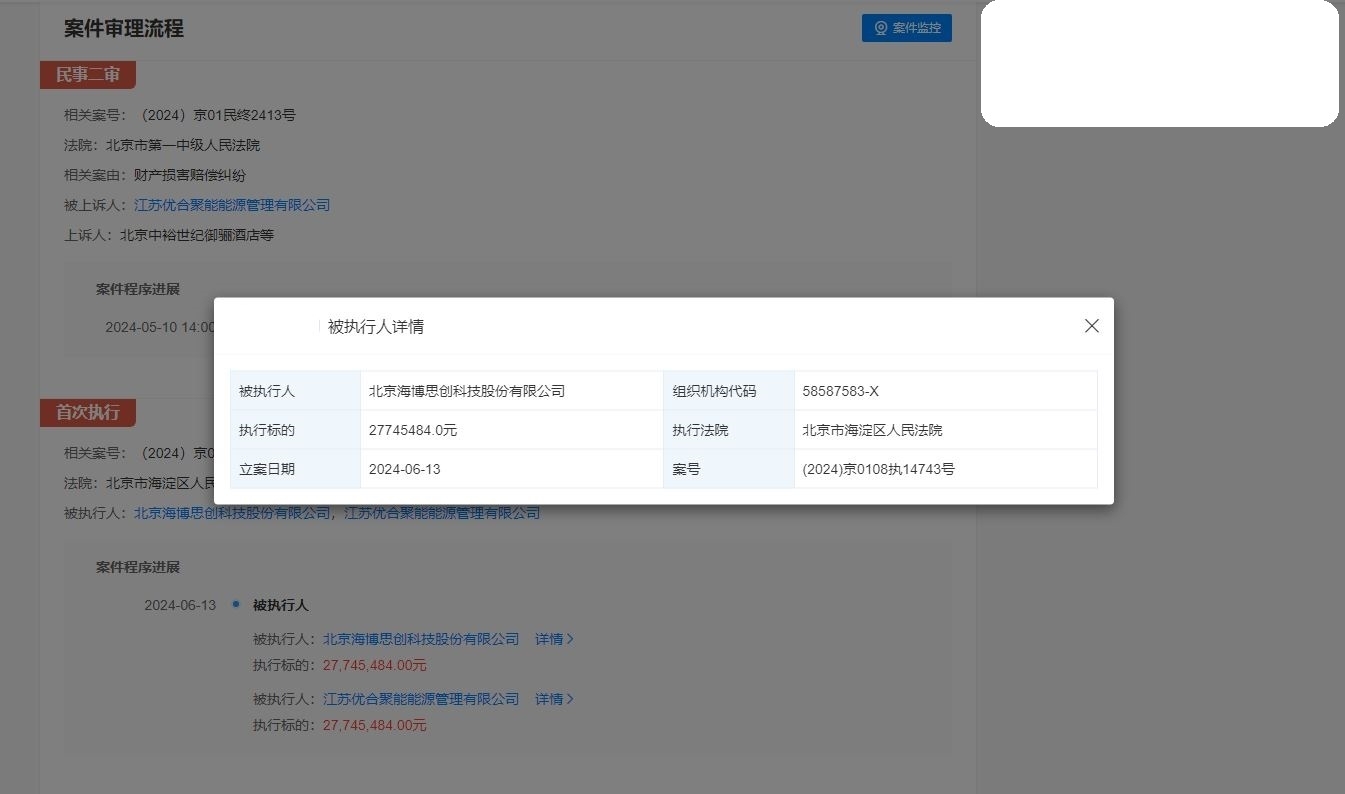Click the last 27,745,484.00元 amount in red
The height and width of the screenshot is (794, 1345).
click(375, 725)
